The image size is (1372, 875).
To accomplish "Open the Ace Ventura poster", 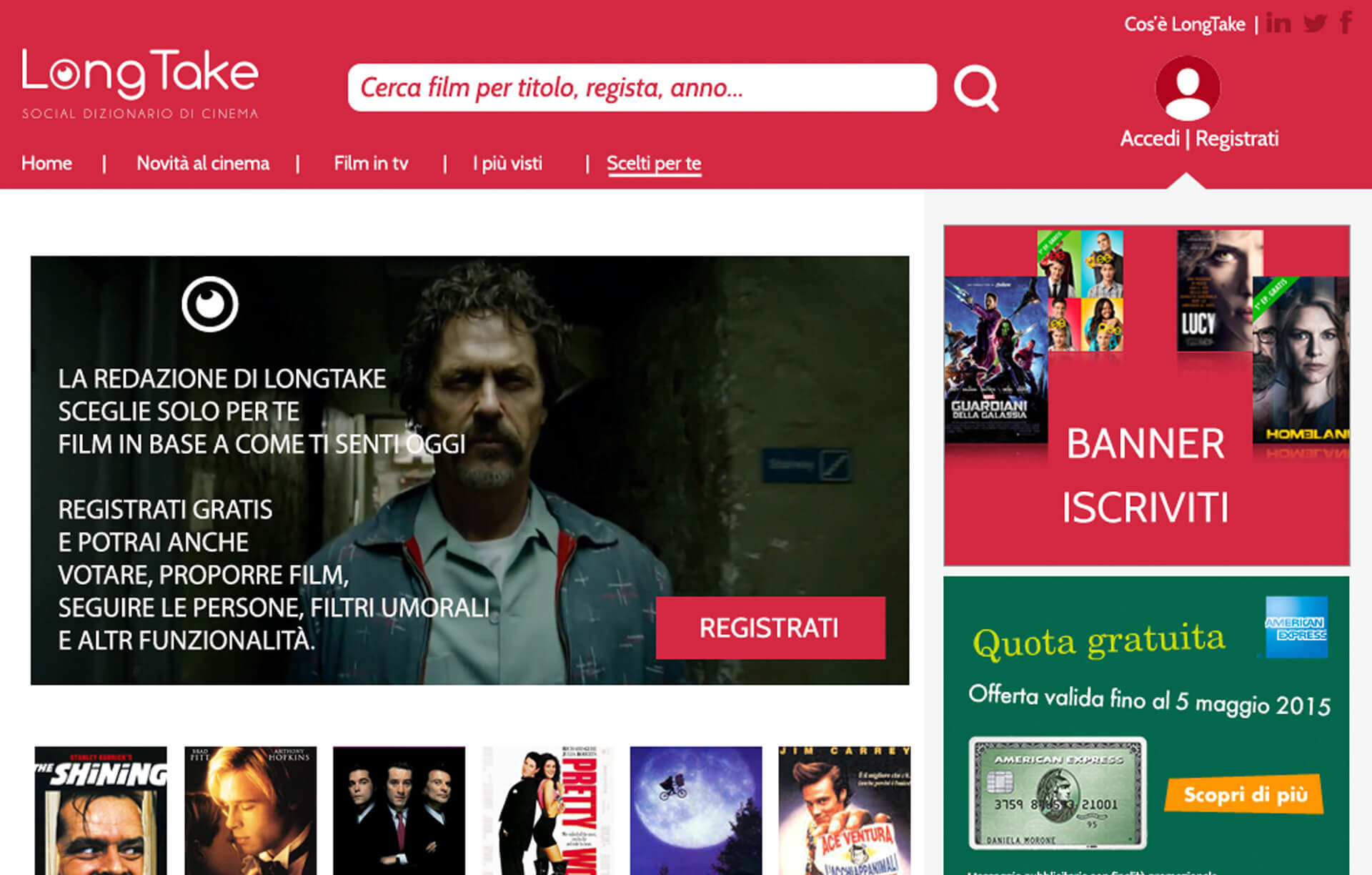I will [x=845, y=811].
